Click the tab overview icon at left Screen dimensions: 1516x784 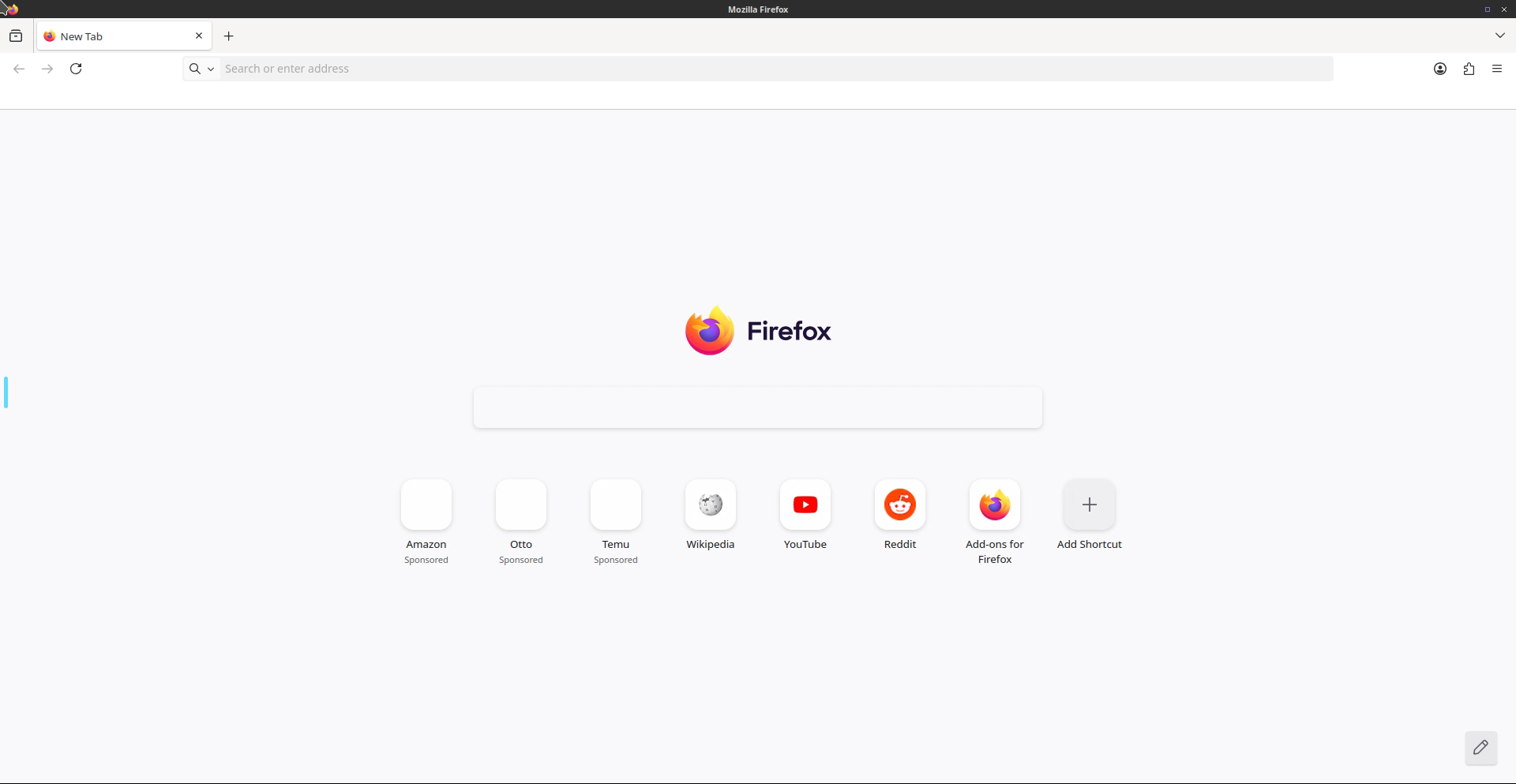tap(16, 36)
